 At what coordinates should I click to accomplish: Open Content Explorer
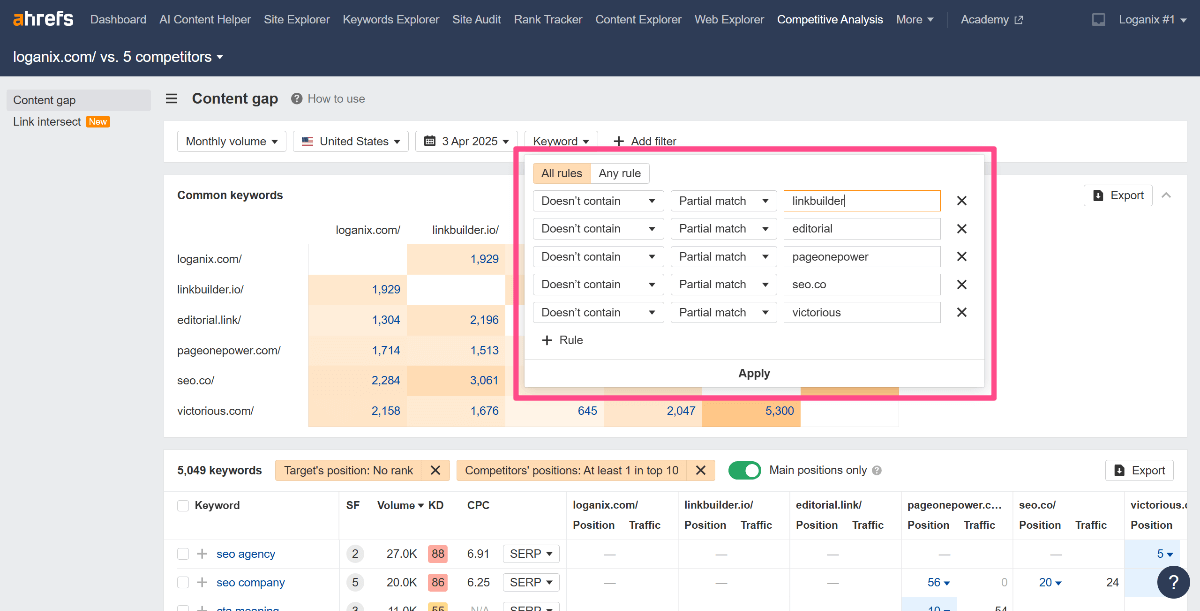pyautogui.click(x=638, y=19)
